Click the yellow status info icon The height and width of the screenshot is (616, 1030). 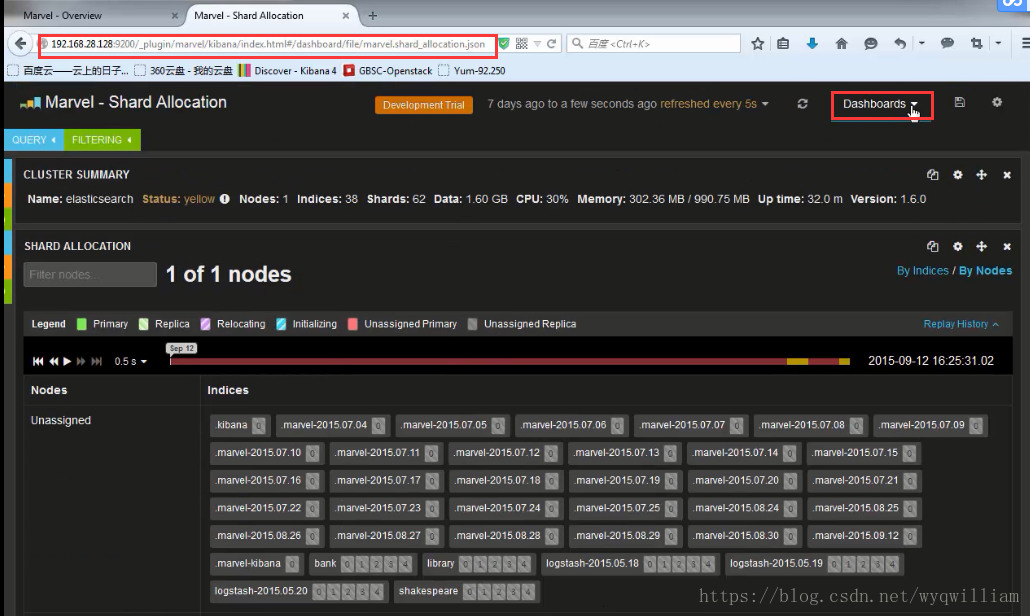(x=225, y=199)
